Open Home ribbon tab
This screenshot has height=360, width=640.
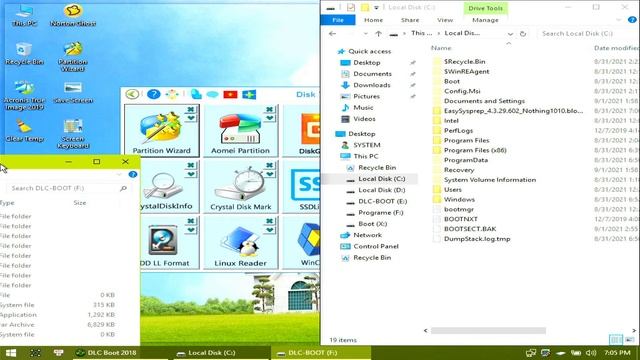tap(373, 20)
